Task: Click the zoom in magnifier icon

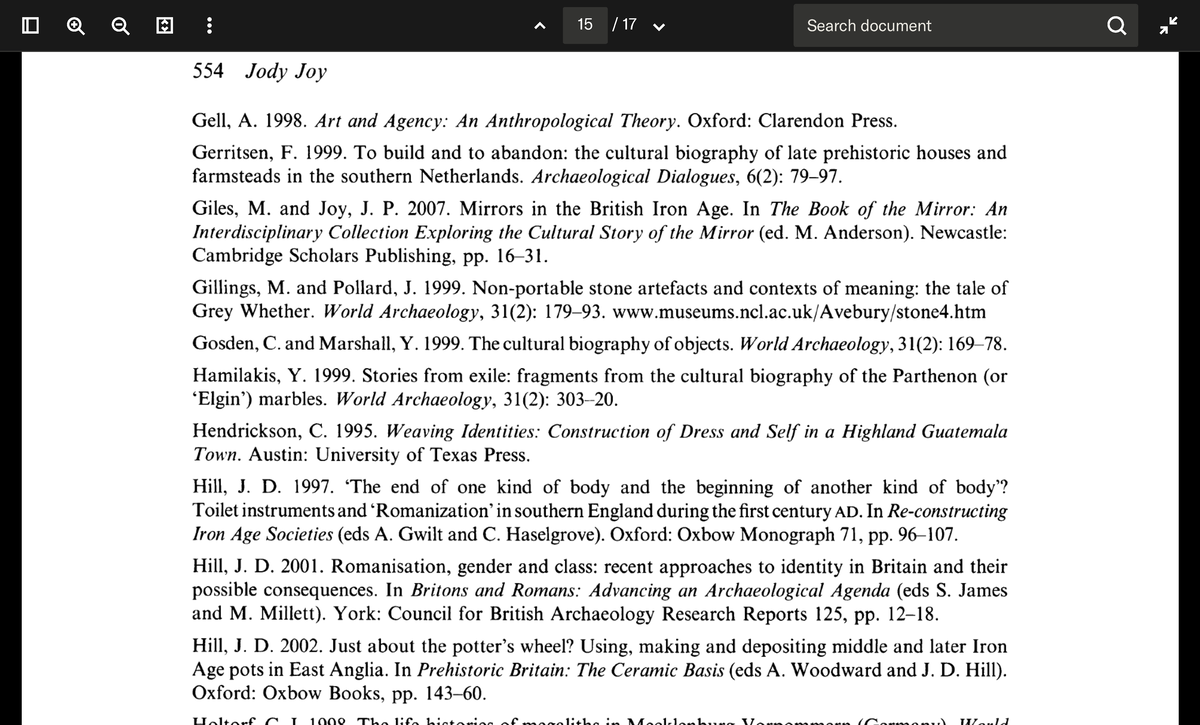Action: (x=76, y=25)
